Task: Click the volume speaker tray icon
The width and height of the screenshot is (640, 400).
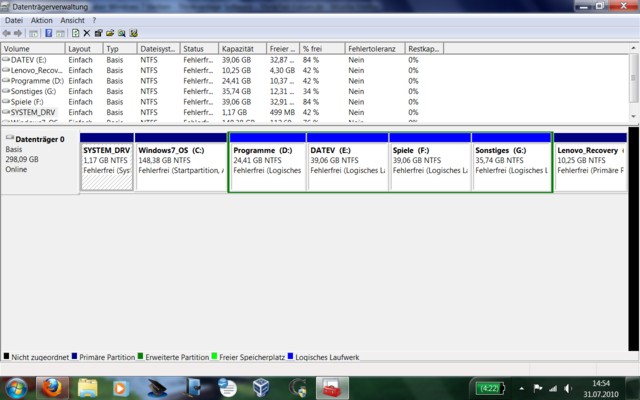Action: [568, 388]
